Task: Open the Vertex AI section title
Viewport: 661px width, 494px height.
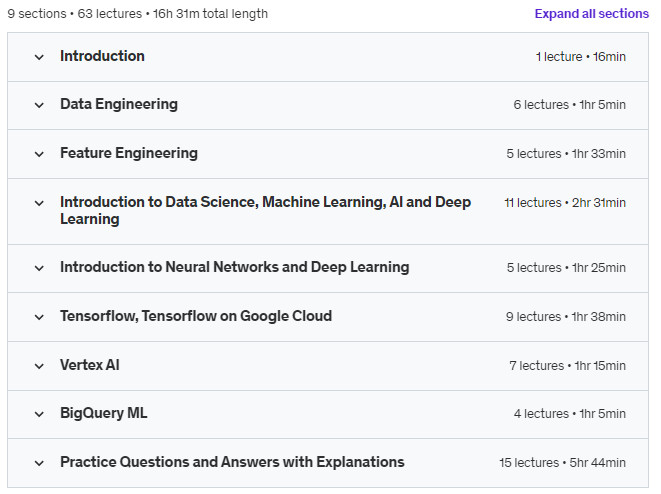Action: [x=90, y=365]
